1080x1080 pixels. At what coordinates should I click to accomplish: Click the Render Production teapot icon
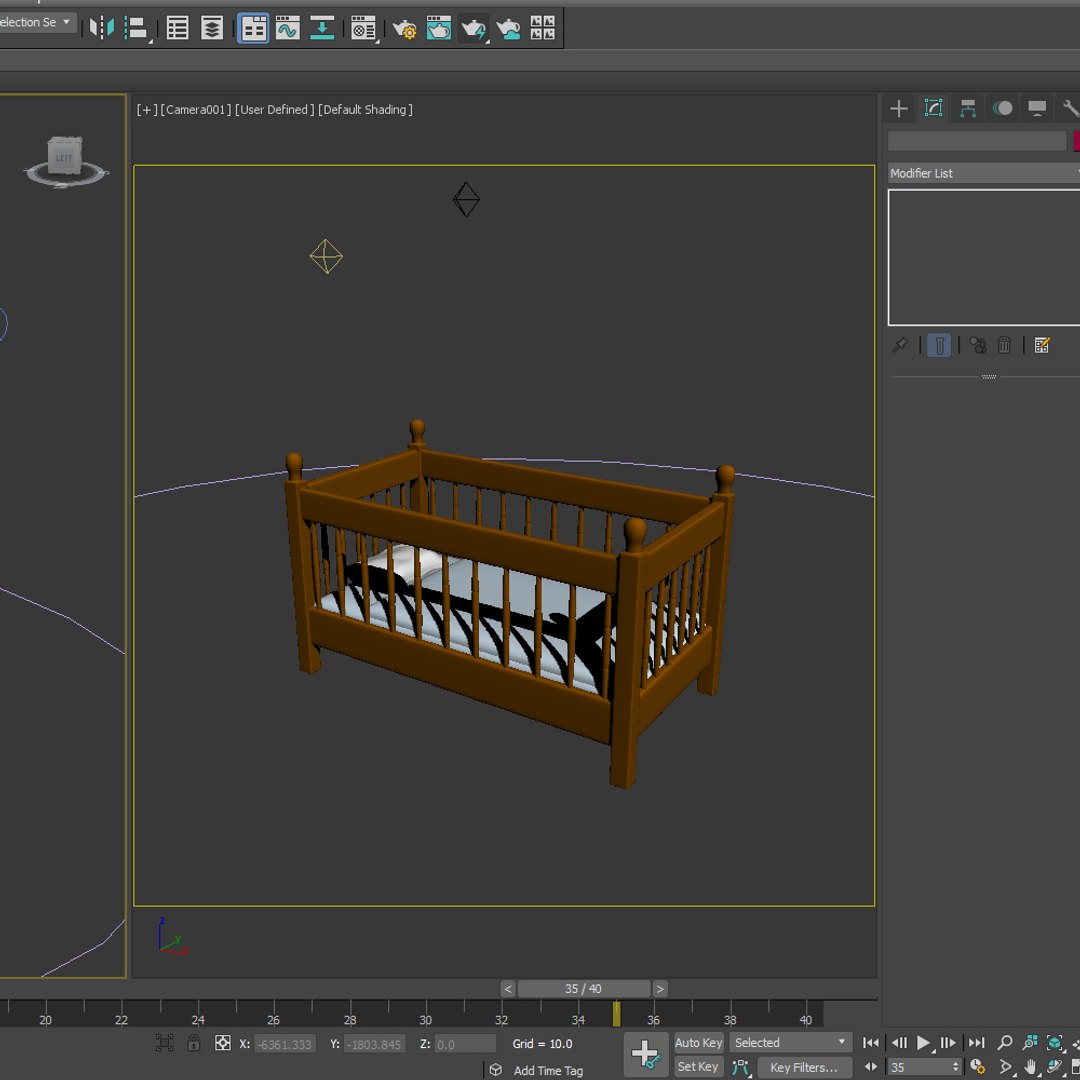474,29
